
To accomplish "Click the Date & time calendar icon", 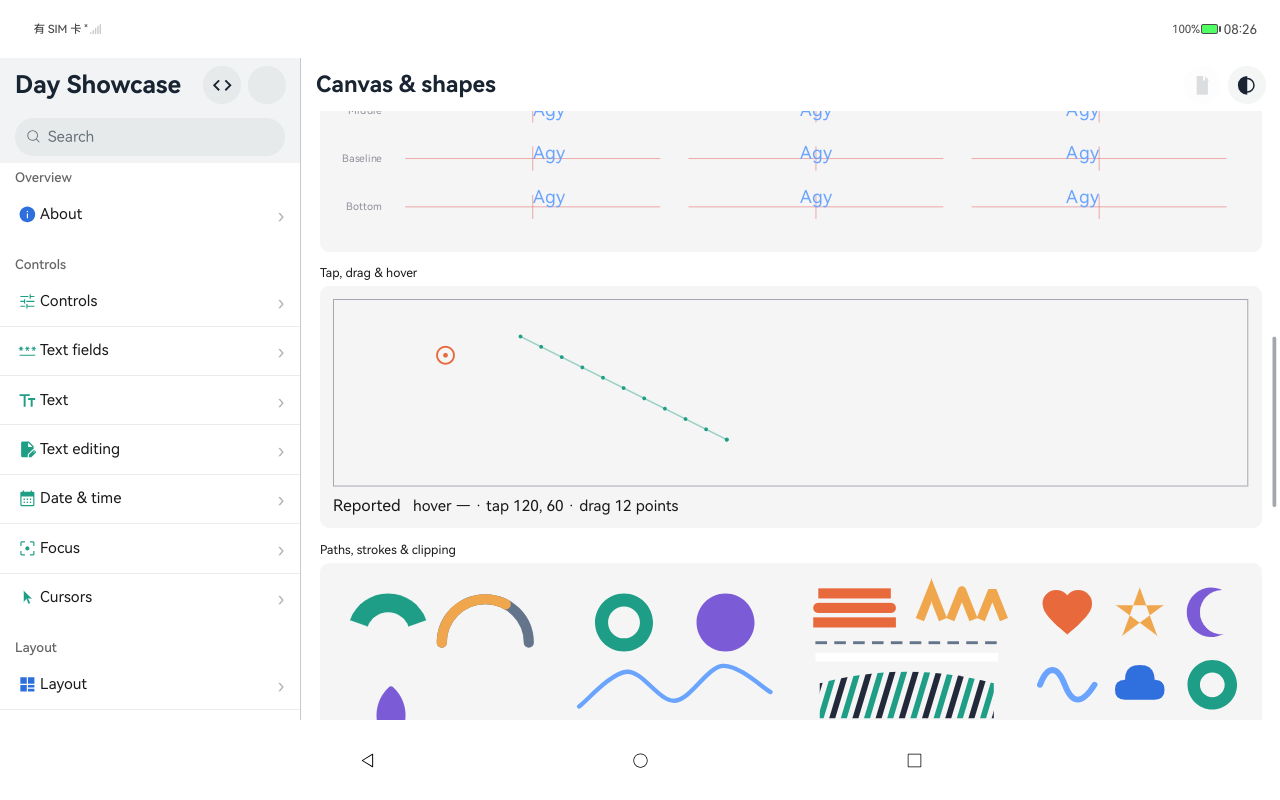I will (27, 498).
